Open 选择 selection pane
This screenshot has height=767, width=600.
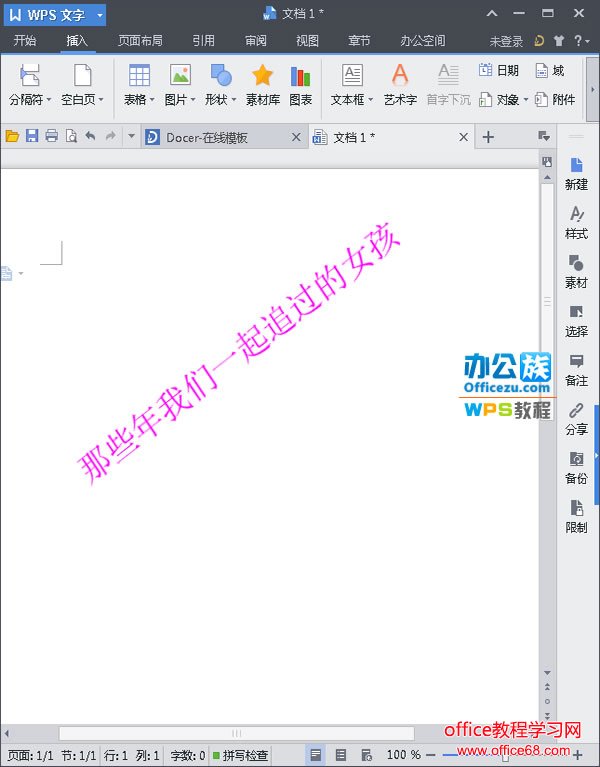576,321
